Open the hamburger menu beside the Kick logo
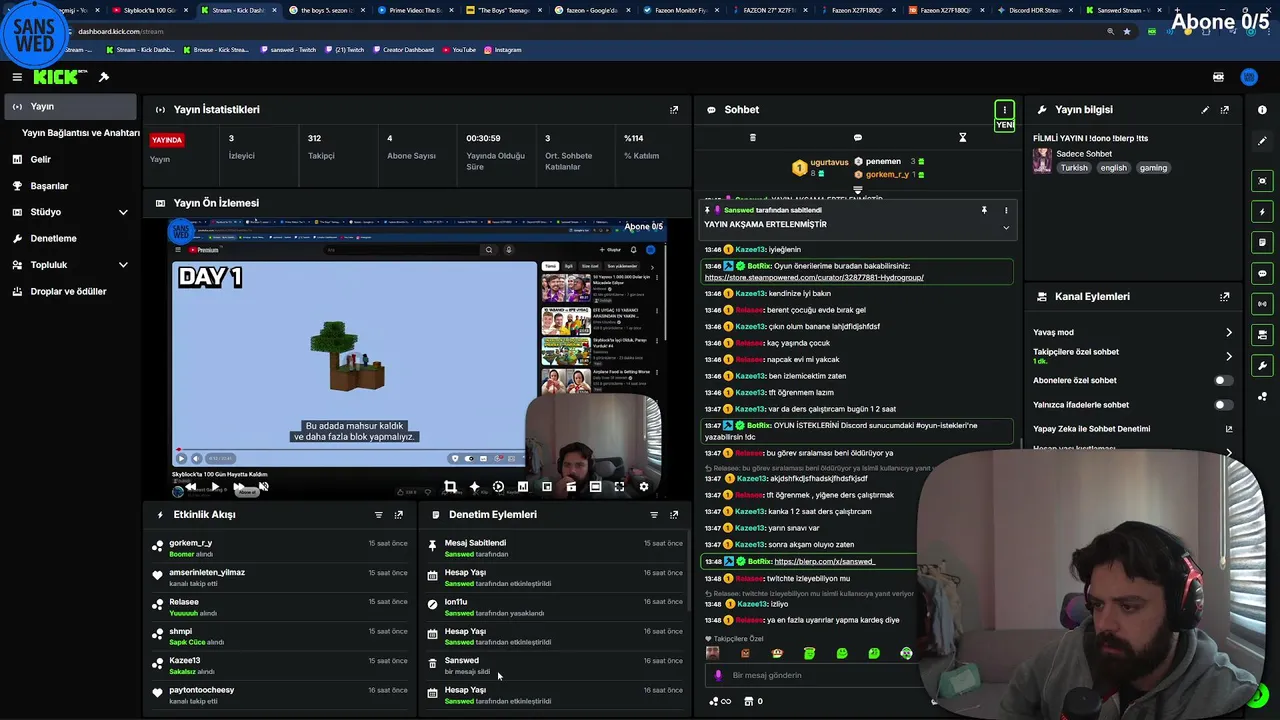 click(x=17, y=77)
